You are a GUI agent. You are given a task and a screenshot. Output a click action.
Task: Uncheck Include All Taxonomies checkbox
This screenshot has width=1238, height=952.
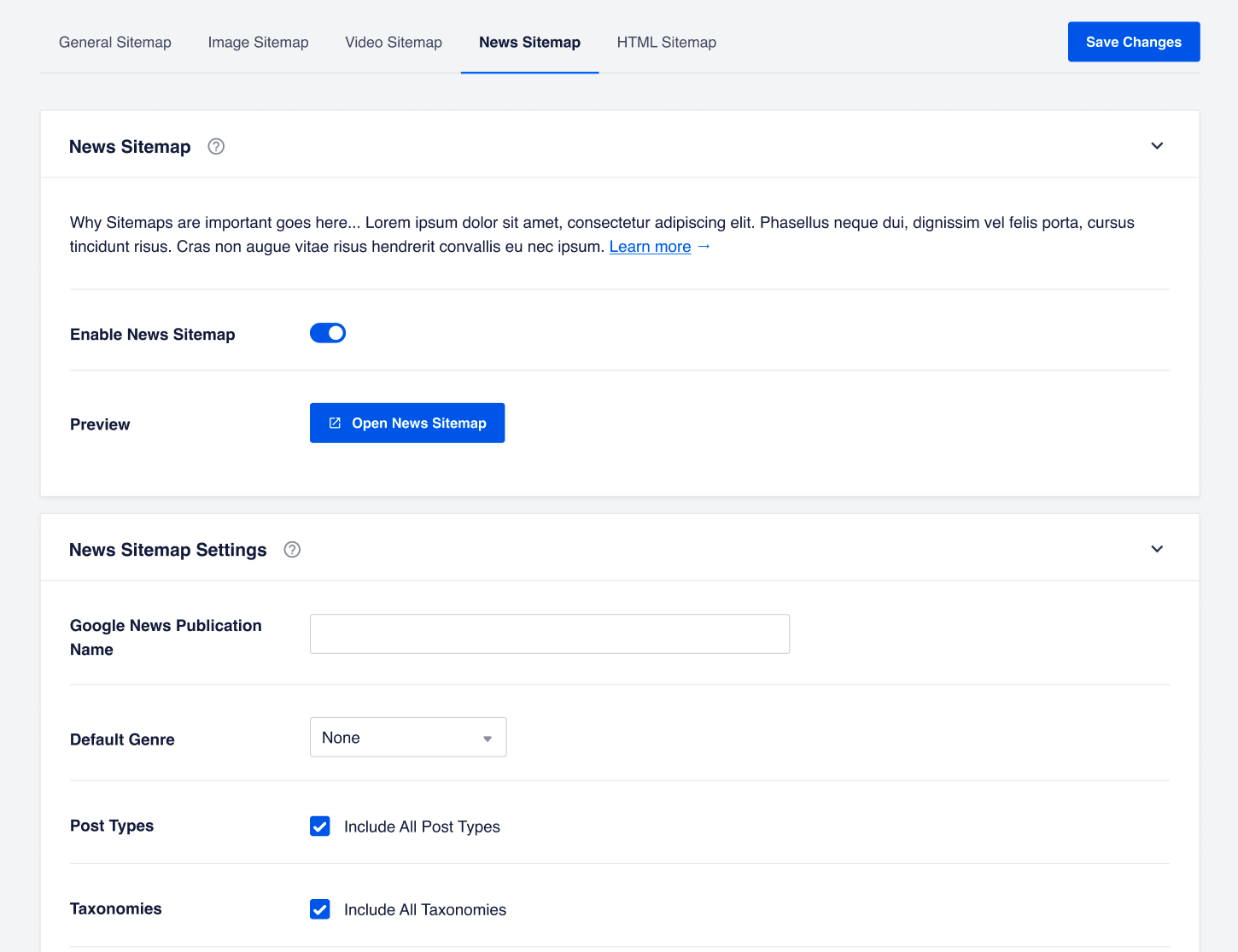click(x=320, y=909)
